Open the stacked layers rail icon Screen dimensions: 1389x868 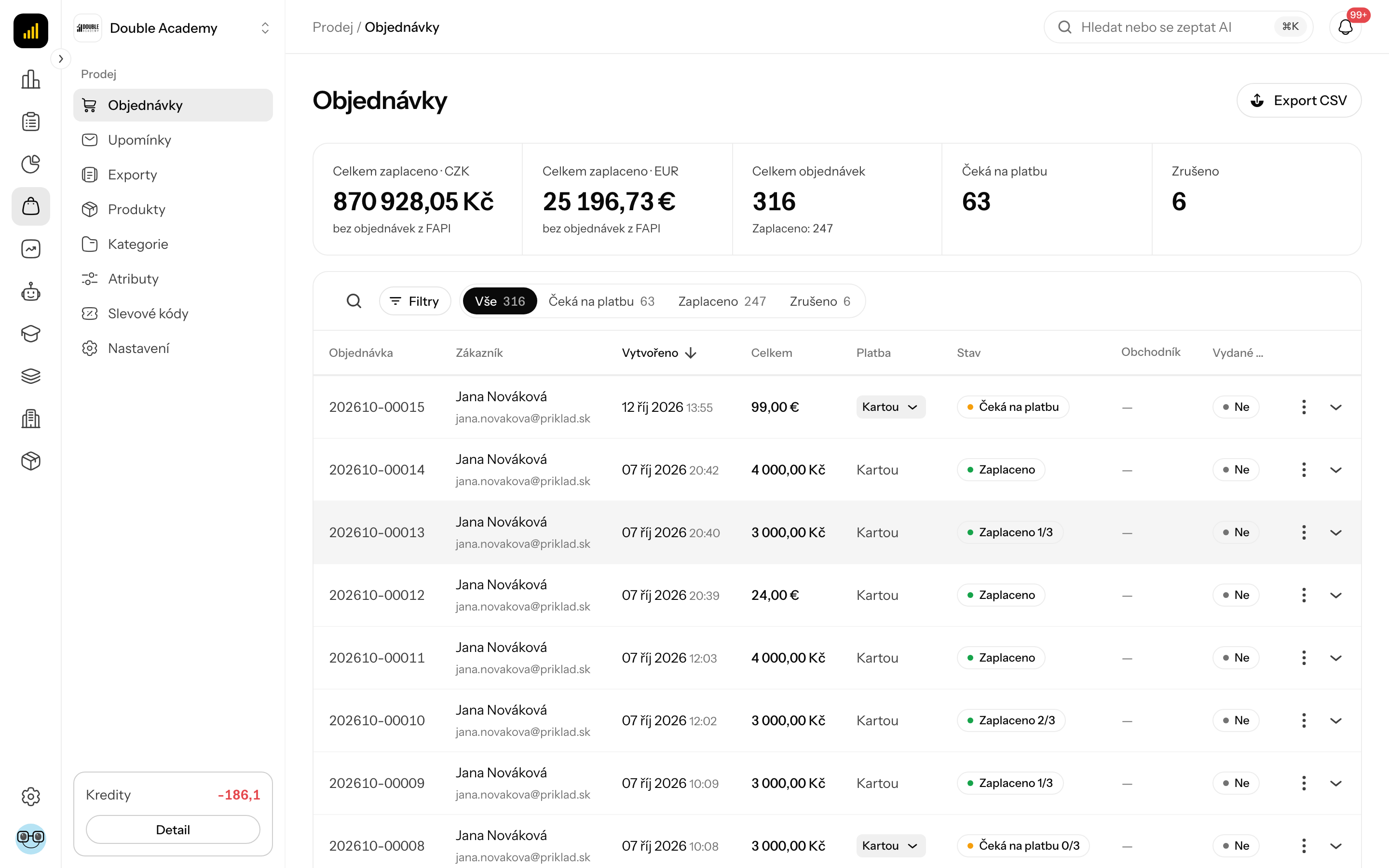click(30, 376)
